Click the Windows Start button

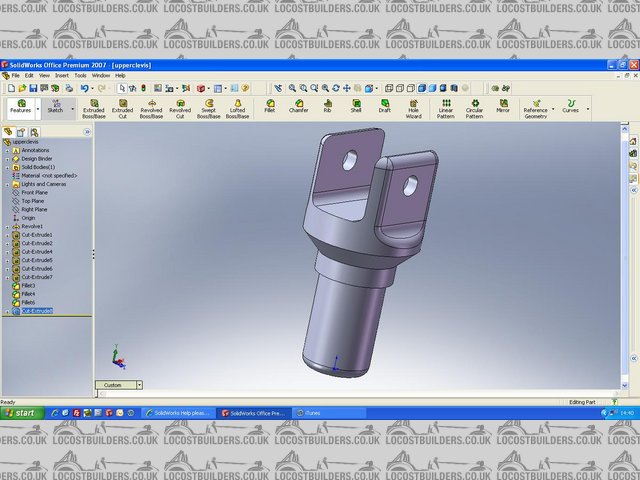pyautogui.click(x=20, y=413)
